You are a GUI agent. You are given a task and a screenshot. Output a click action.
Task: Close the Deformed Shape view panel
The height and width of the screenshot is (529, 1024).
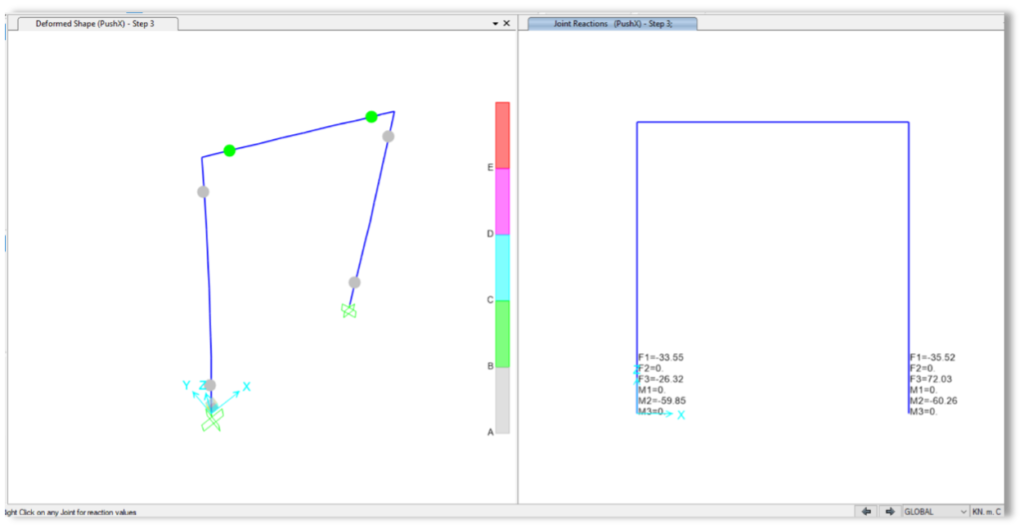(506, 23)
